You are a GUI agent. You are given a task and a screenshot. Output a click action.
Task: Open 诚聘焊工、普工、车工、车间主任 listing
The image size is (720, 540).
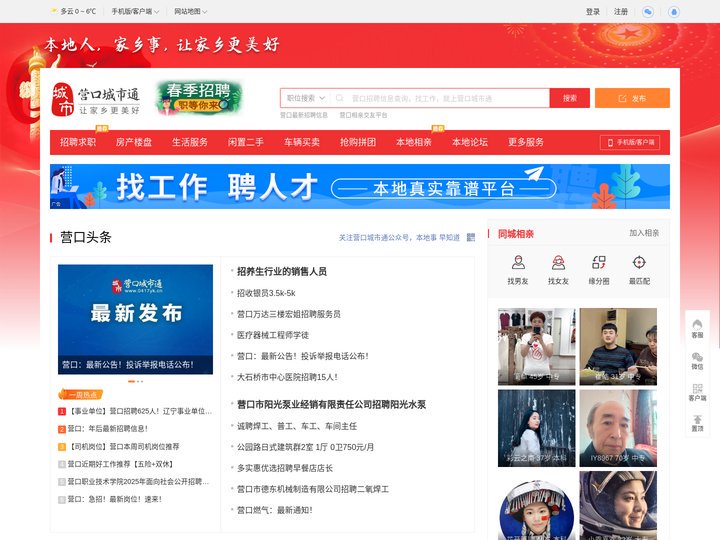tap(297, 426)
